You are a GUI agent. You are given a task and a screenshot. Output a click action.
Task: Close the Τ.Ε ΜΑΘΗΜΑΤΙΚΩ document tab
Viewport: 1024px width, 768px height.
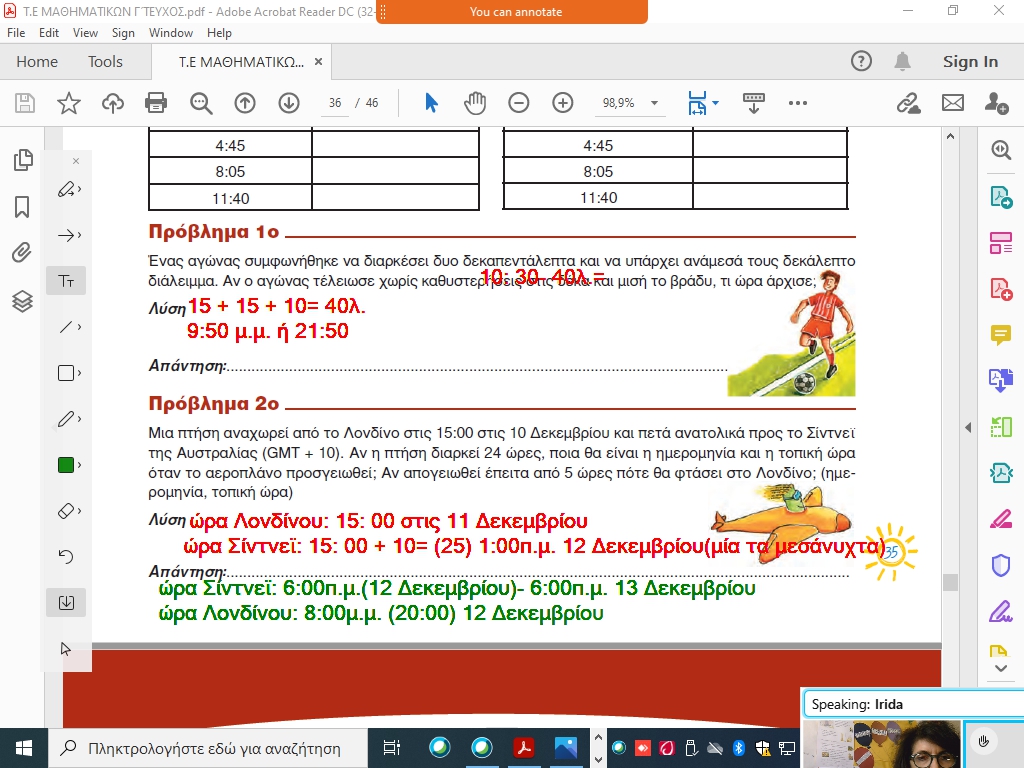(319, 61)
